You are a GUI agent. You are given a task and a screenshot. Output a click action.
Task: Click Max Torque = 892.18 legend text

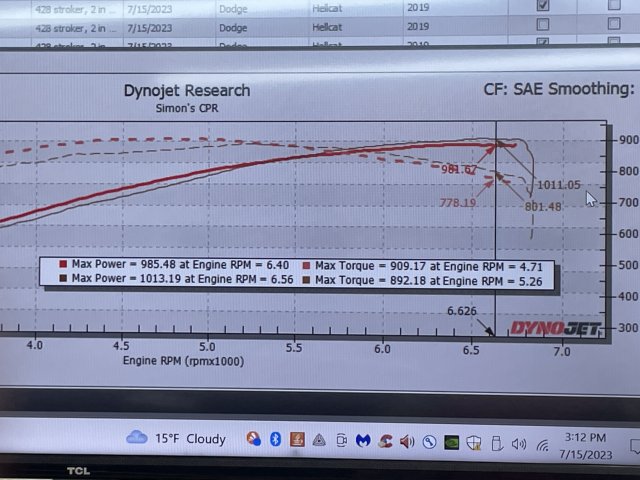coord(429,281)
